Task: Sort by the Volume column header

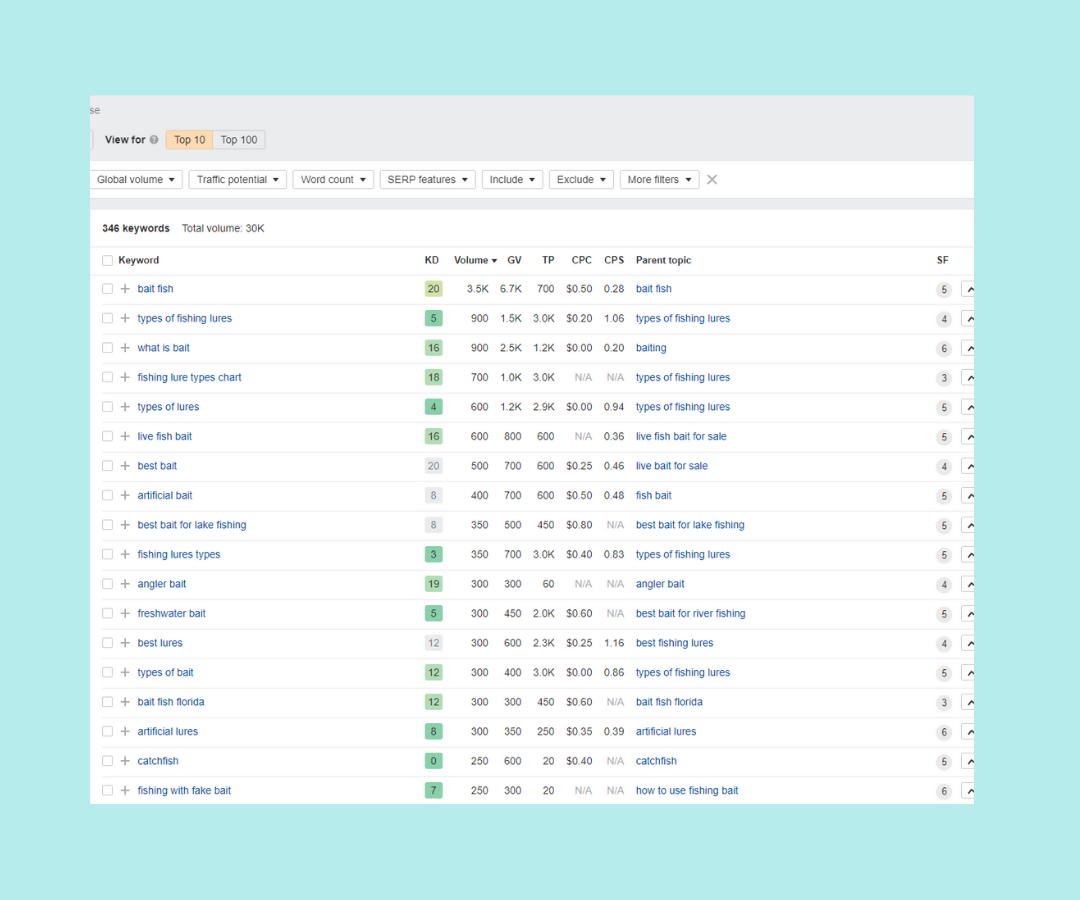Action: (x=475, y=260)
